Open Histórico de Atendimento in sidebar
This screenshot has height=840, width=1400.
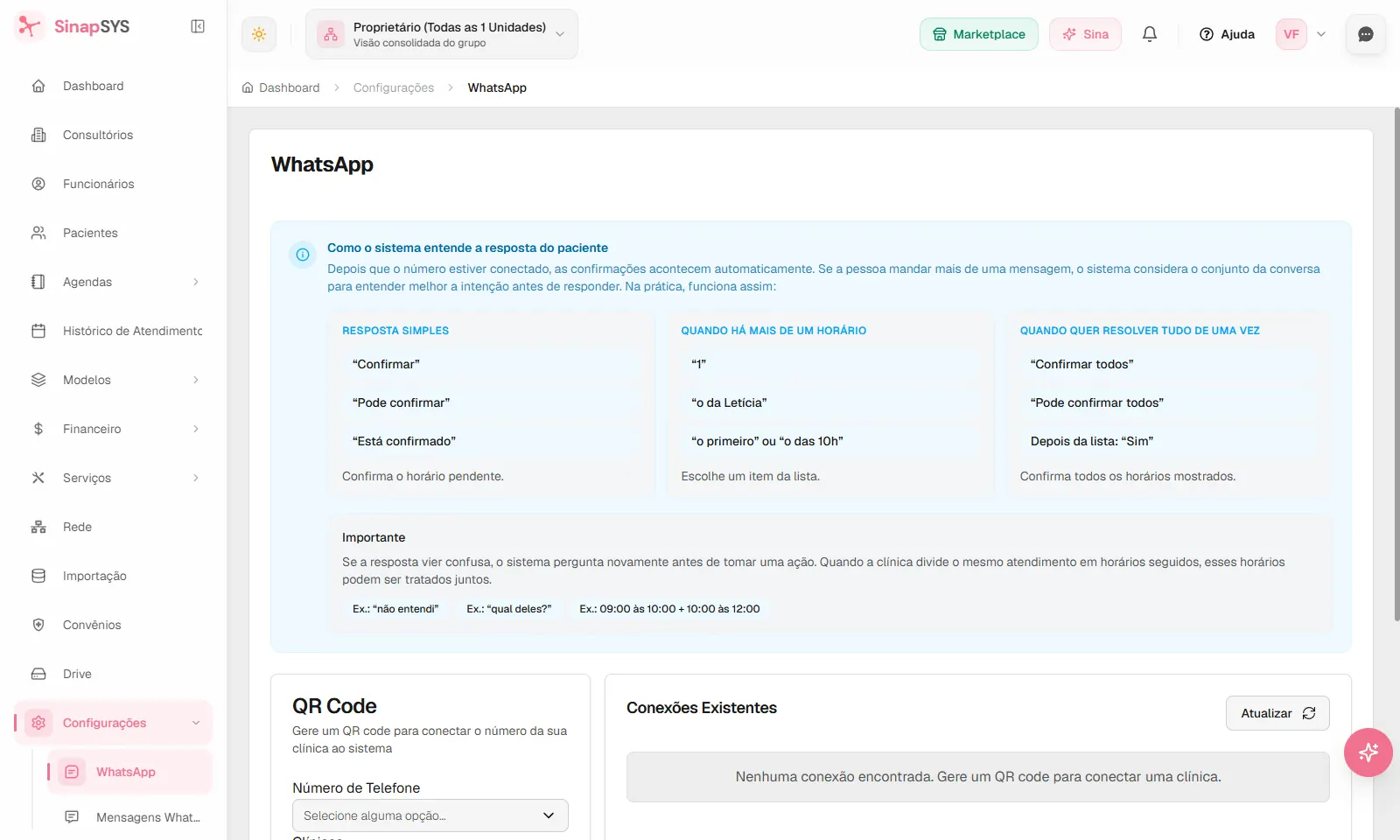(x=114, y=331)
